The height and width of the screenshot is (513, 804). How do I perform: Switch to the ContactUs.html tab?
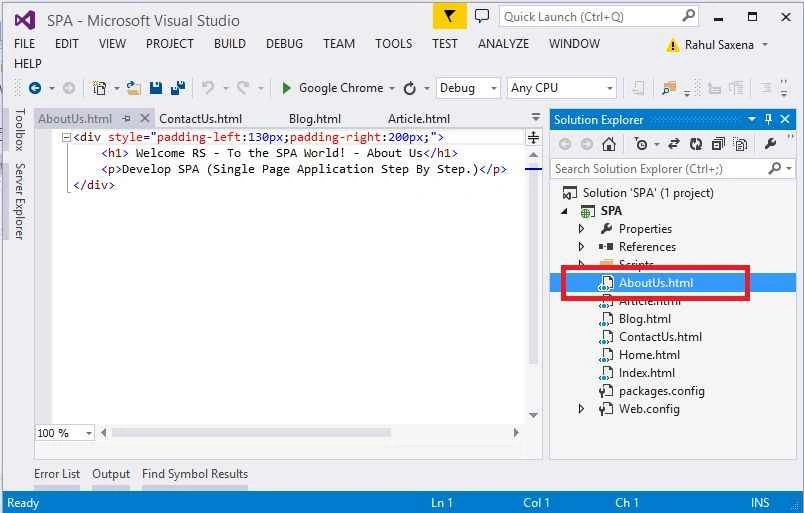coord(200,119)
